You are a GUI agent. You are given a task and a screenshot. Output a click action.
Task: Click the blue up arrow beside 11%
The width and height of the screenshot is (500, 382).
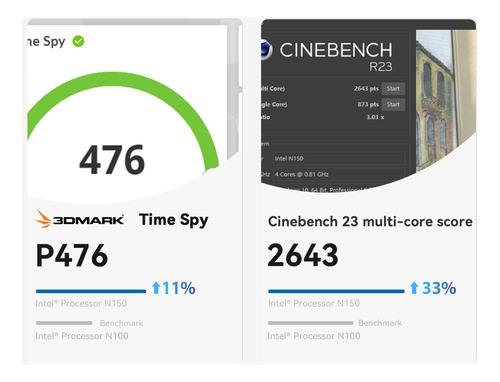156,288
